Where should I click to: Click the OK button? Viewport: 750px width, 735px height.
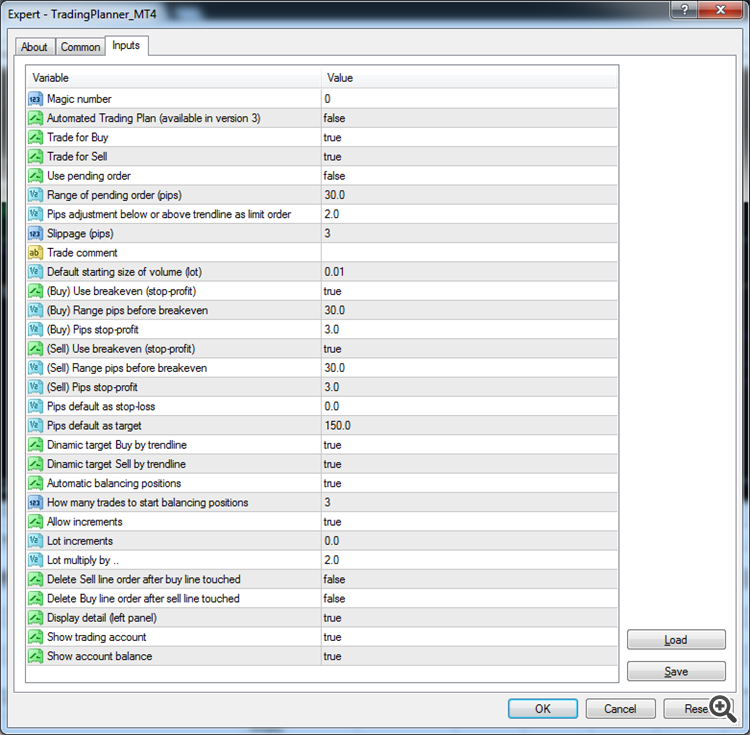click(x=542, y=709)
